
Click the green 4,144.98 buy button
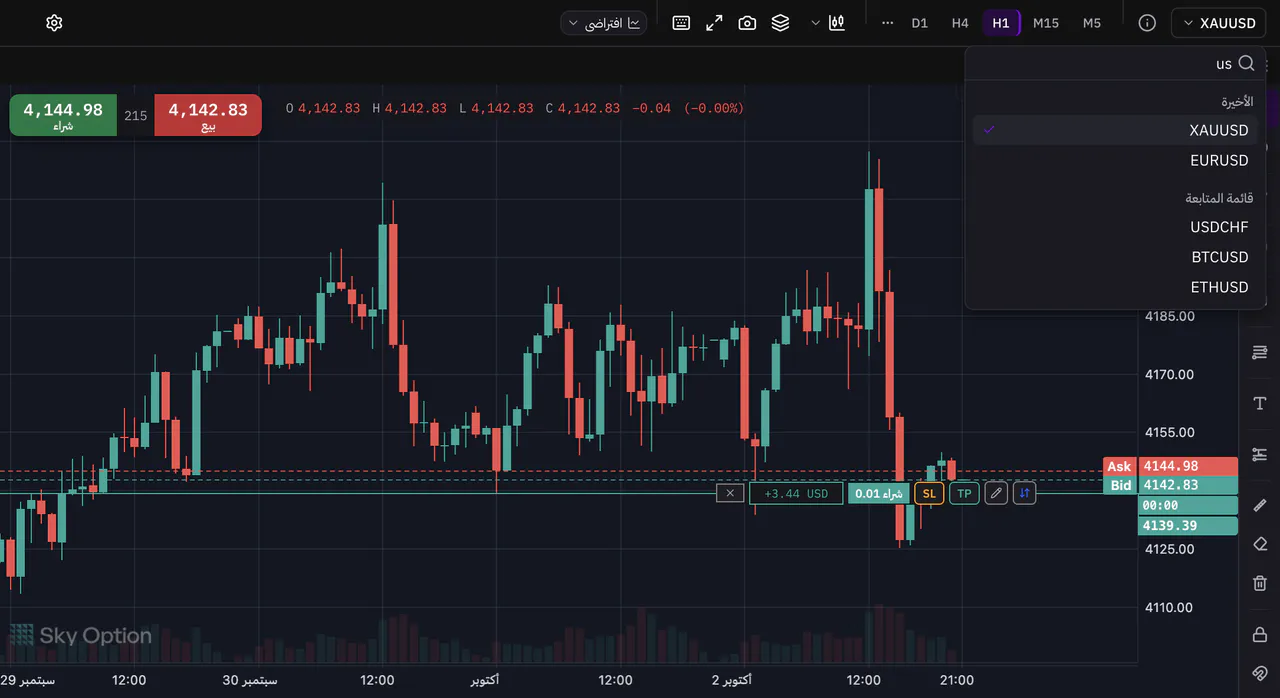click(63, 115)
